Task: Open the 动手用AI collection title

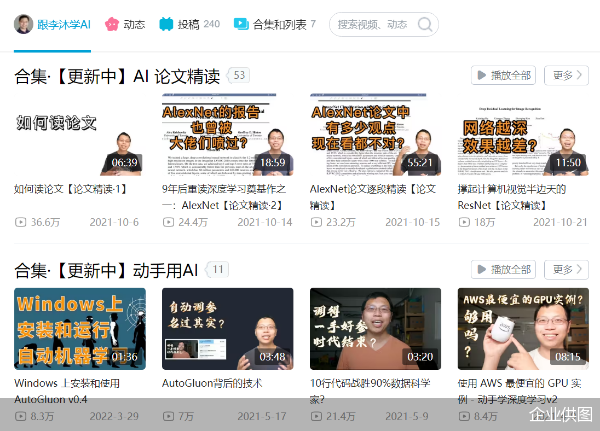Action: point(106,271)
